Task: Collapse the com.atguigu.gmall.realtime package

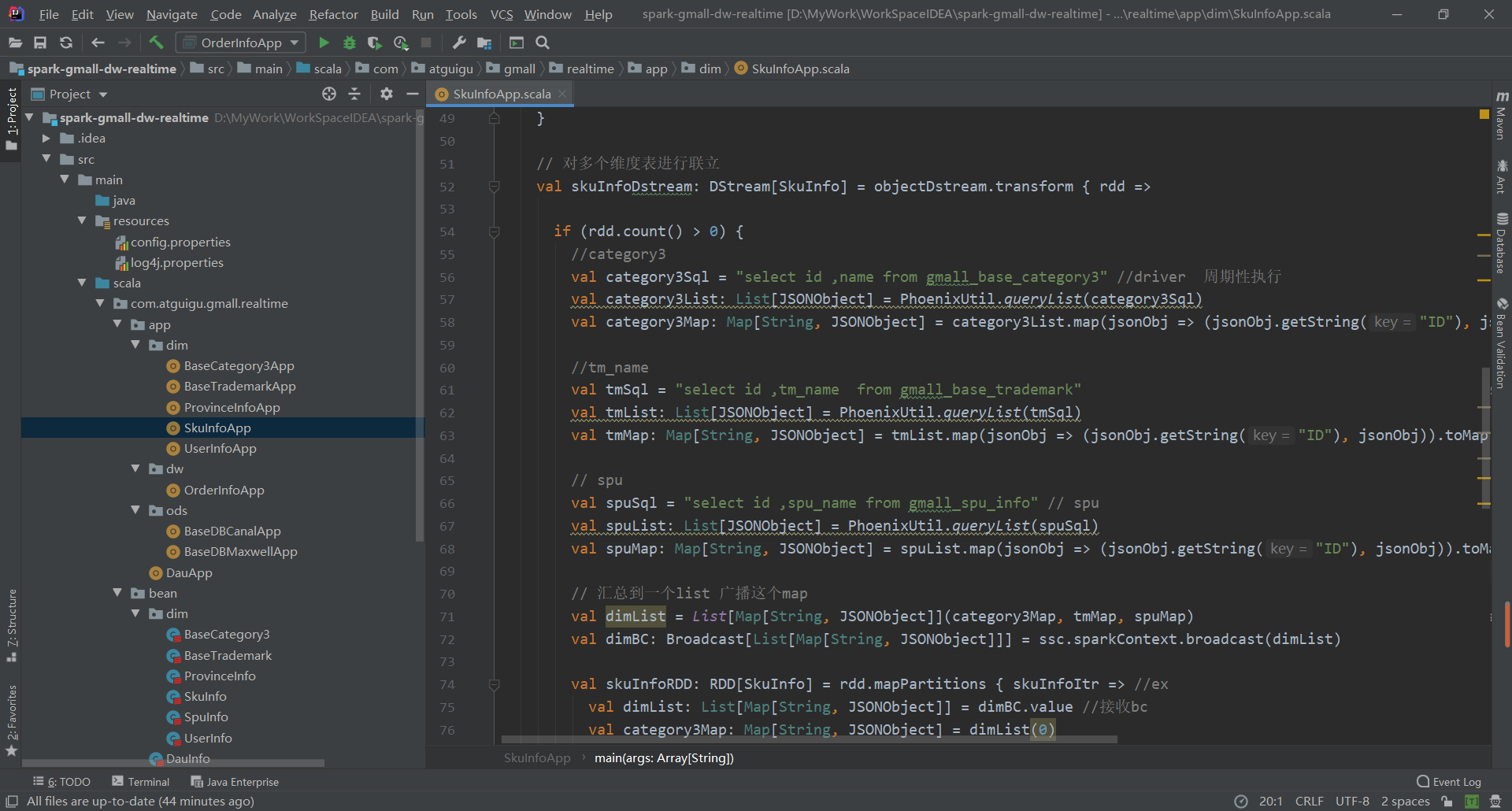Action: pyautogui.click(x=100, y=303)
